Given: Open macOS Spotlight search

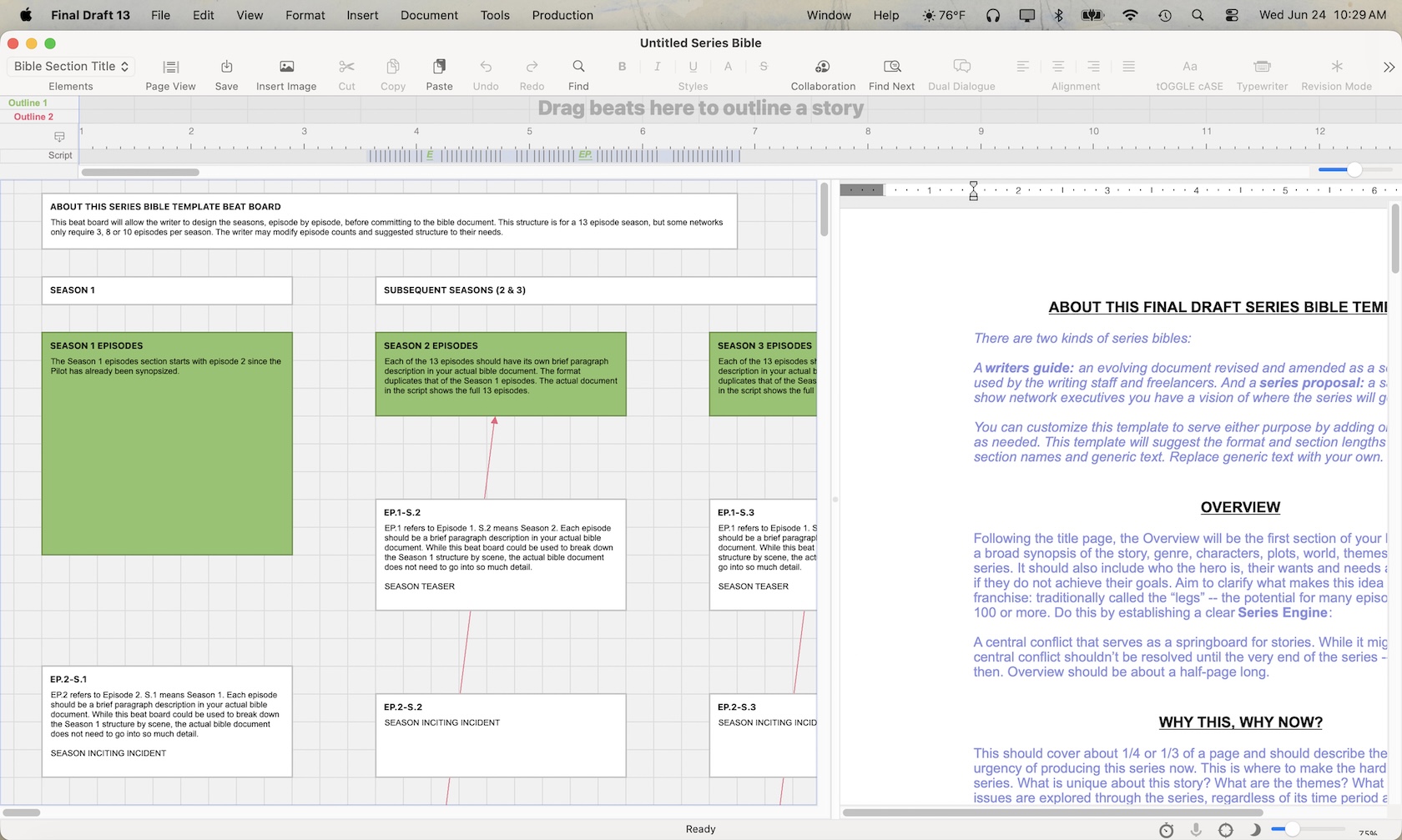Looking at the screenshot, I should [1198, 15].
